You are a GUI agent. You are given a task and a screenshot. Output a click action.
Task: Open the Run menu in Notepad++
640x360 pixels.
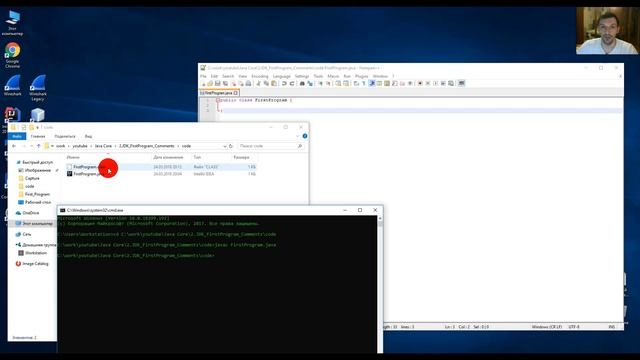pos(347,76)
